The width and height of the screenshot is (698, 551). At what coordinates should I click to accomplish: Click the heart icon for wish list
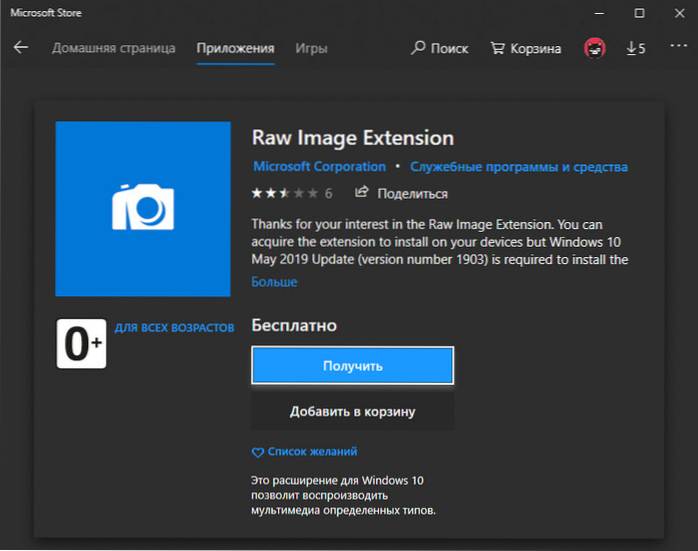(x=257, y=452)
